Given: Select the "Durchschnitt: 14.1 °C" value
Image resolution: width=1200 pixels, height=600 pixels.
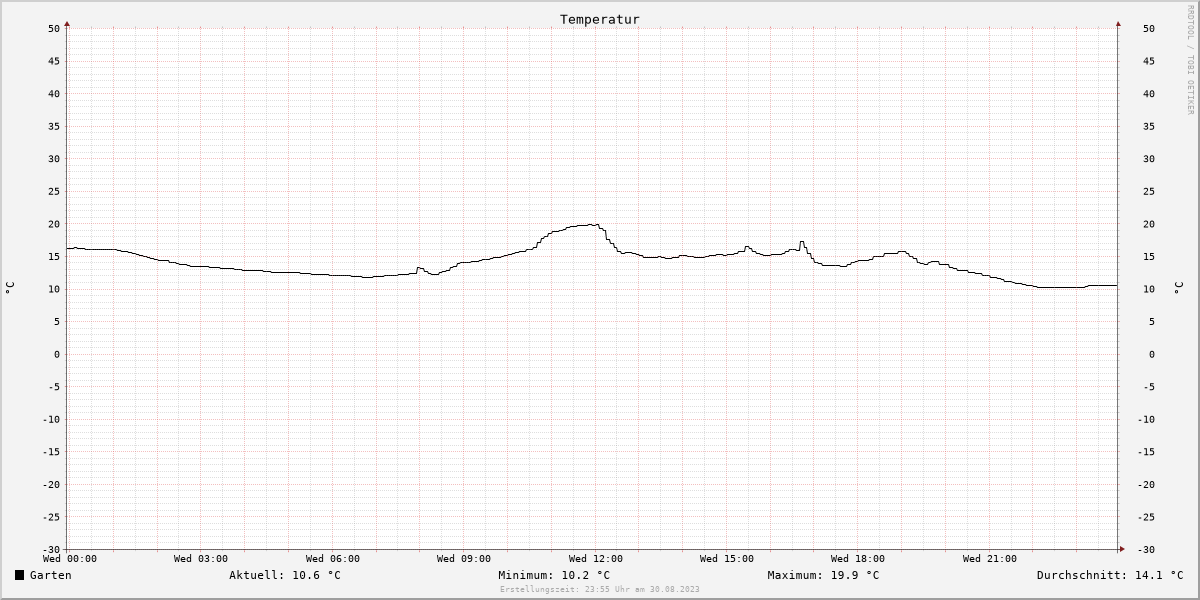Looking at the screenshot, I should pyautogui.click(x=1110, y=575).
